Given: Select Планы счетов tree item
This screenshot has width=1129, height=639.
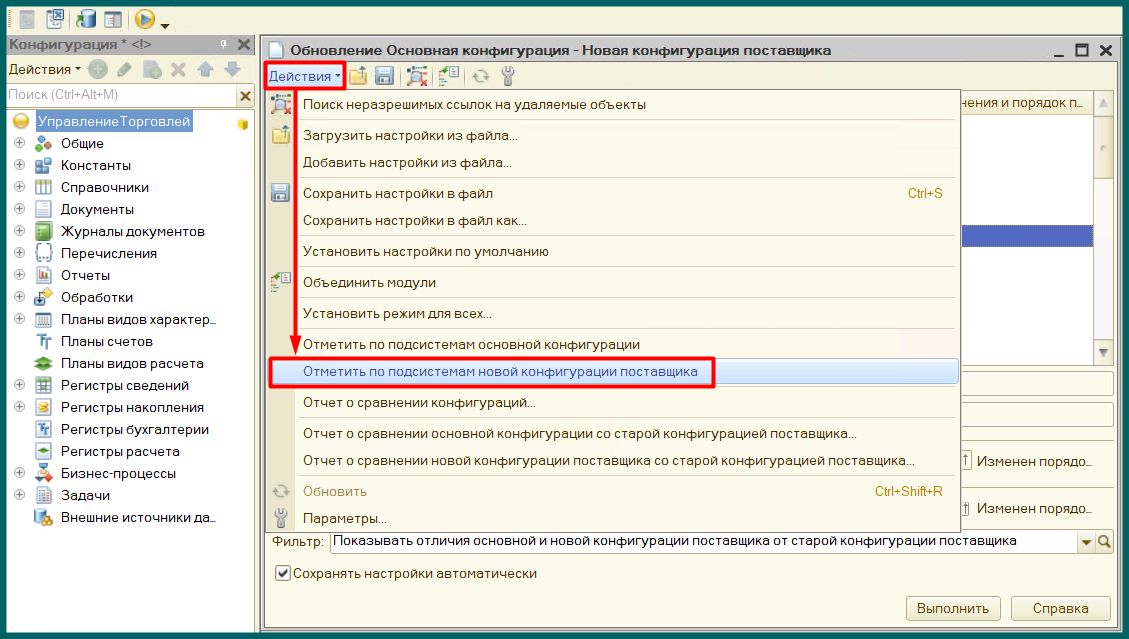Looking at the screenshot, I should [x=107, y=341].
